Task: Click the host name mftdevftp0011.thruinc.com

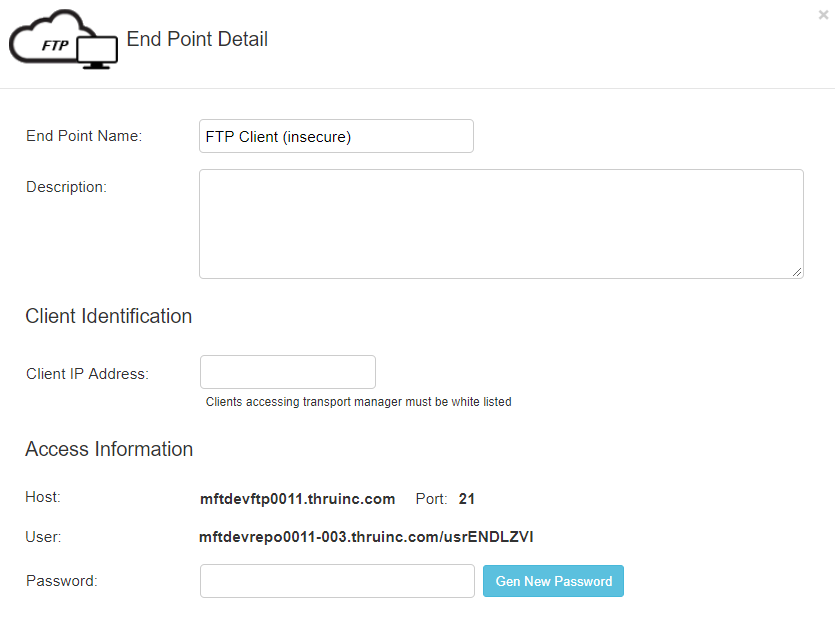Action: 297,499
